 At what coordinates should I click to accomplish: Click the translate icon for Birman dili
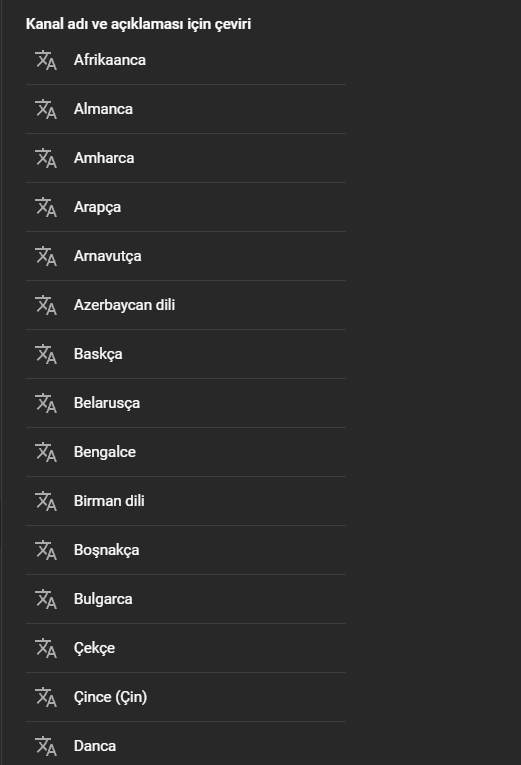tap(46, 501)
